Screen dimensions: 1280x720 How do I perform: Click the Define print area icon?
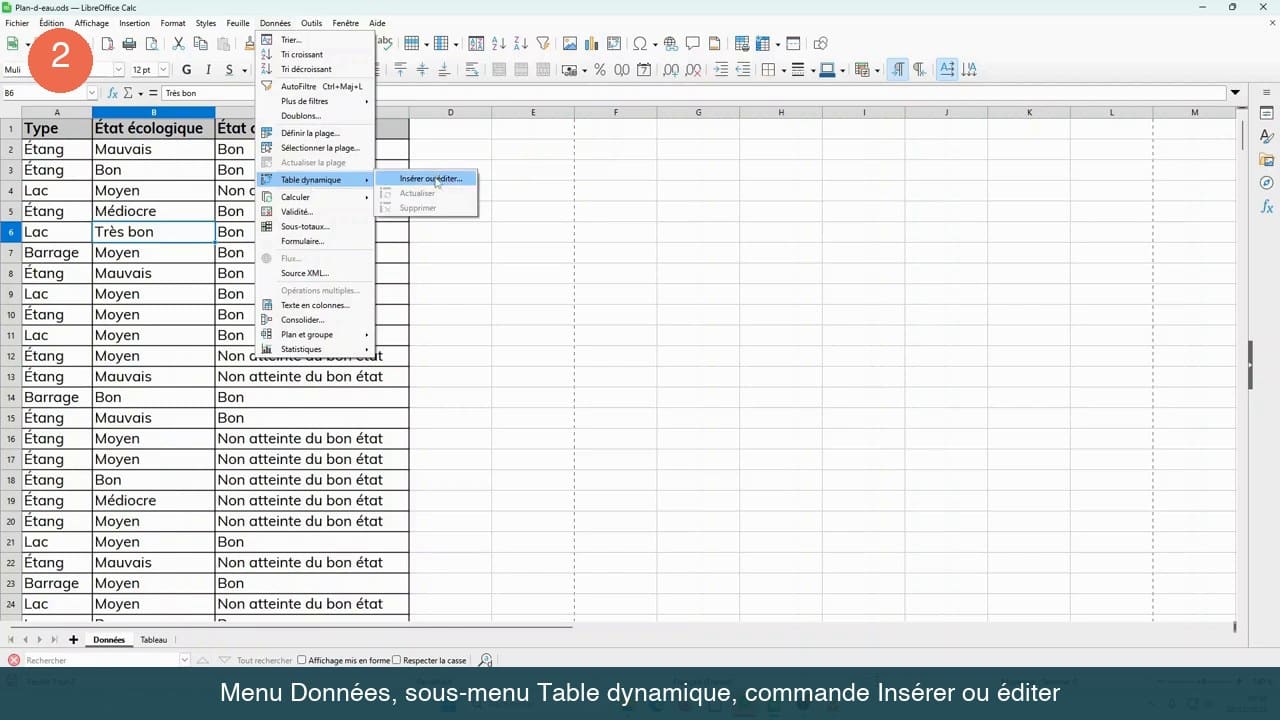(x=742, y=44)
